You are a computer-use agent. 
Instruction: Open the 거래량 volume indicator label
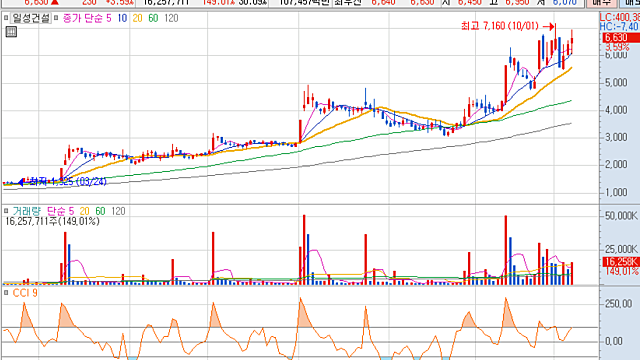27,211
